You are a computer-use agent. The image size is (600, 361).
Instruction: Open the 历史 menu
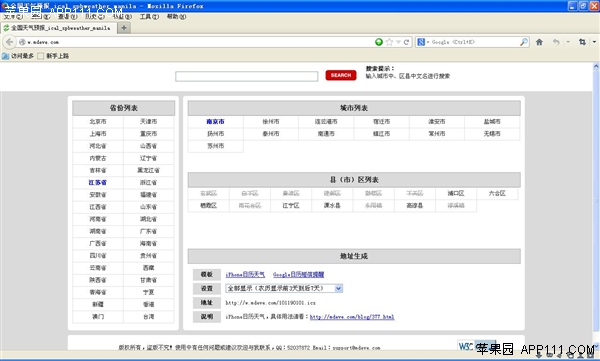click(95, 16)
